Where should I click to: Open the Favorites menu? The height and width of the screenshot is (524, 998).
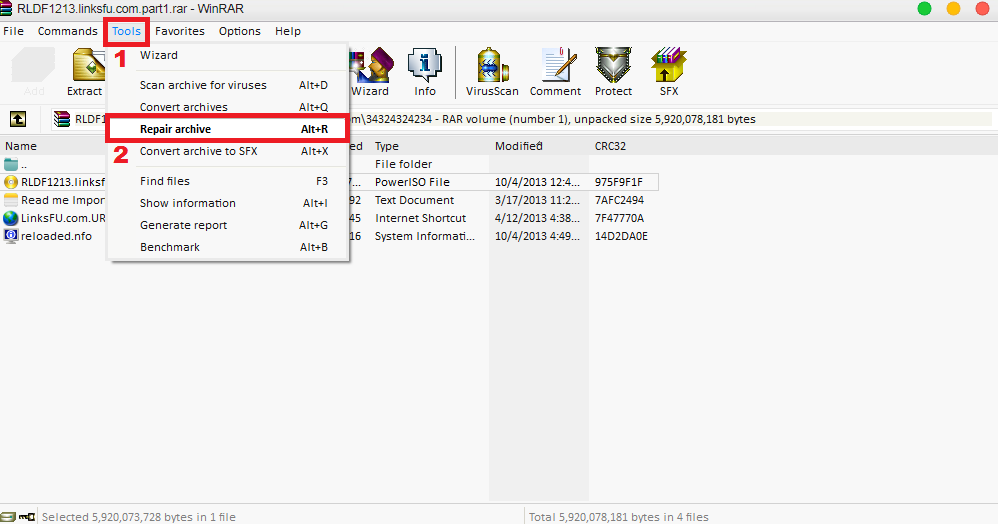coord(179,31)
